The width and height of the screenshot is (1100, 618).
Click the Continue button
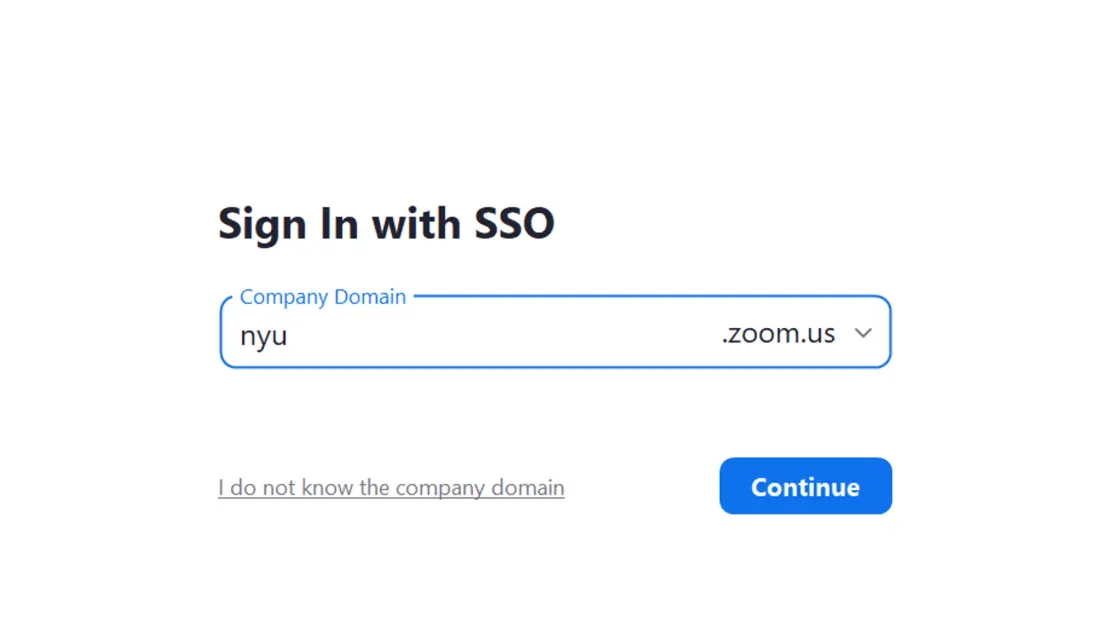[x=805, y=486]
